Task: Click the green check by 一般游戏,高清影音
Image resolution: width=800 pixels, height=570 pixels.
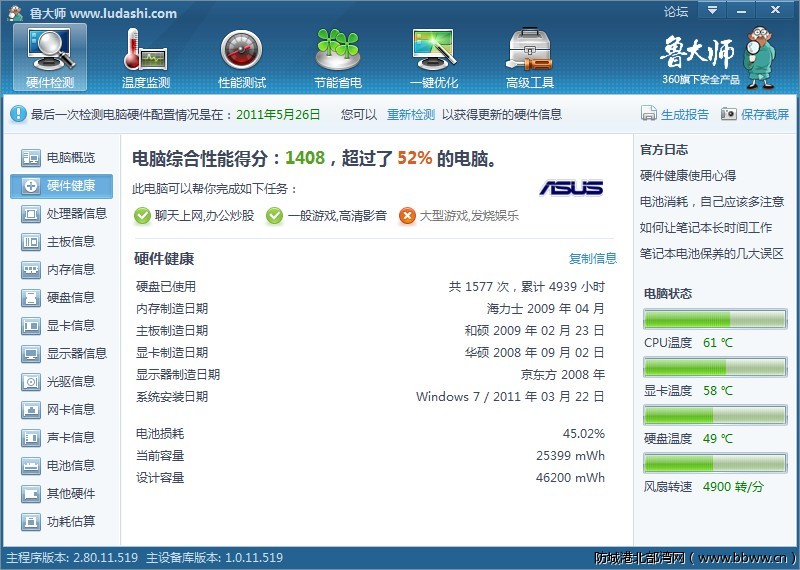Action: click(274, 216)
